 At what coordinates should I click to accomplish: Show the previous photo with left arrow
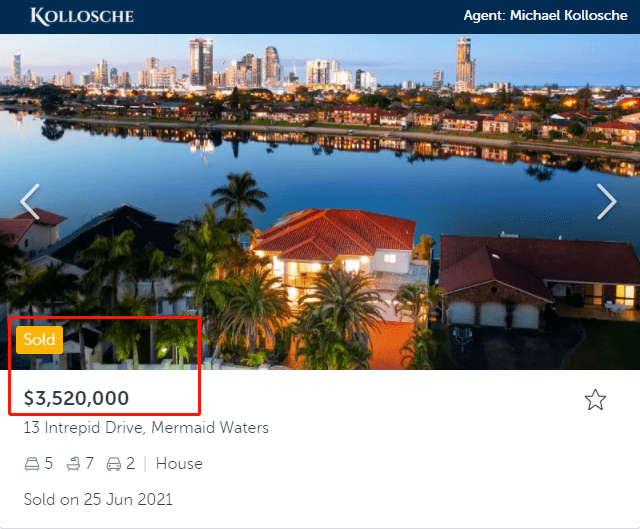pyautogui.click(x=30, y=202)
